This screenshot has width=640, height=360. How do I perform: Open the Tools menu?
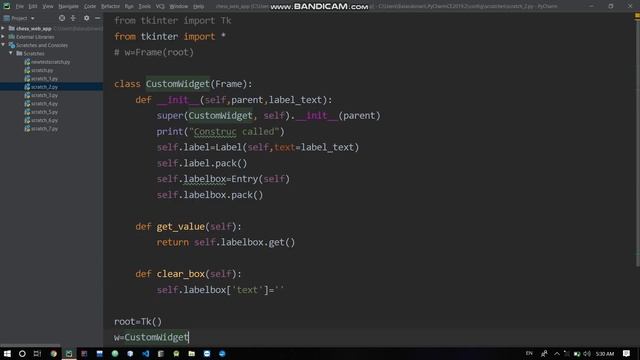(144, 7)
